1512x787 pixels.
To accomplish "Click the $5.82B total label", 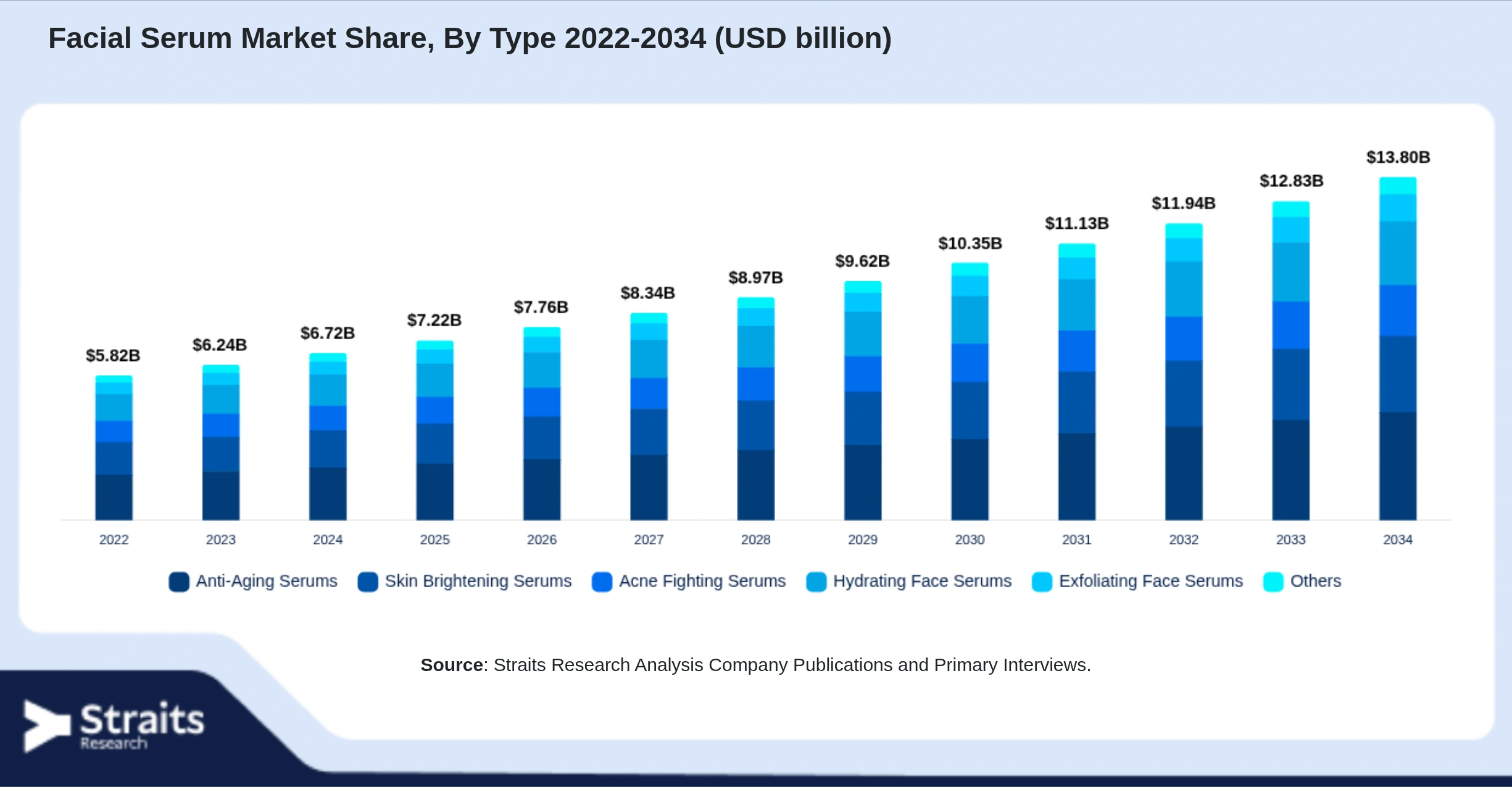I will click(113, 355).
